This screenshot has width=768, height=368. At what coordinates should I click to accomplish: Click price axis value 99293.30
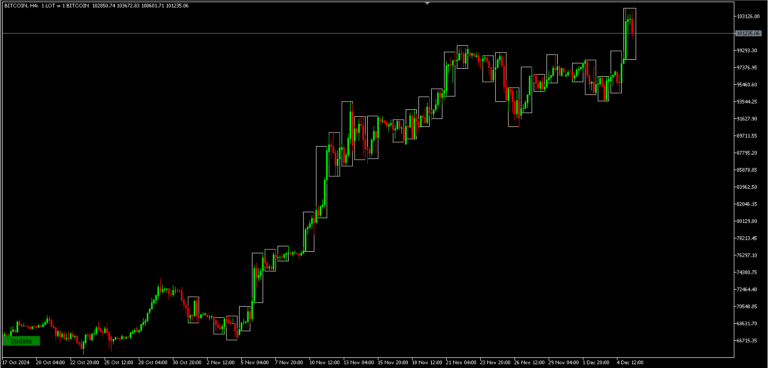point(747,50)
